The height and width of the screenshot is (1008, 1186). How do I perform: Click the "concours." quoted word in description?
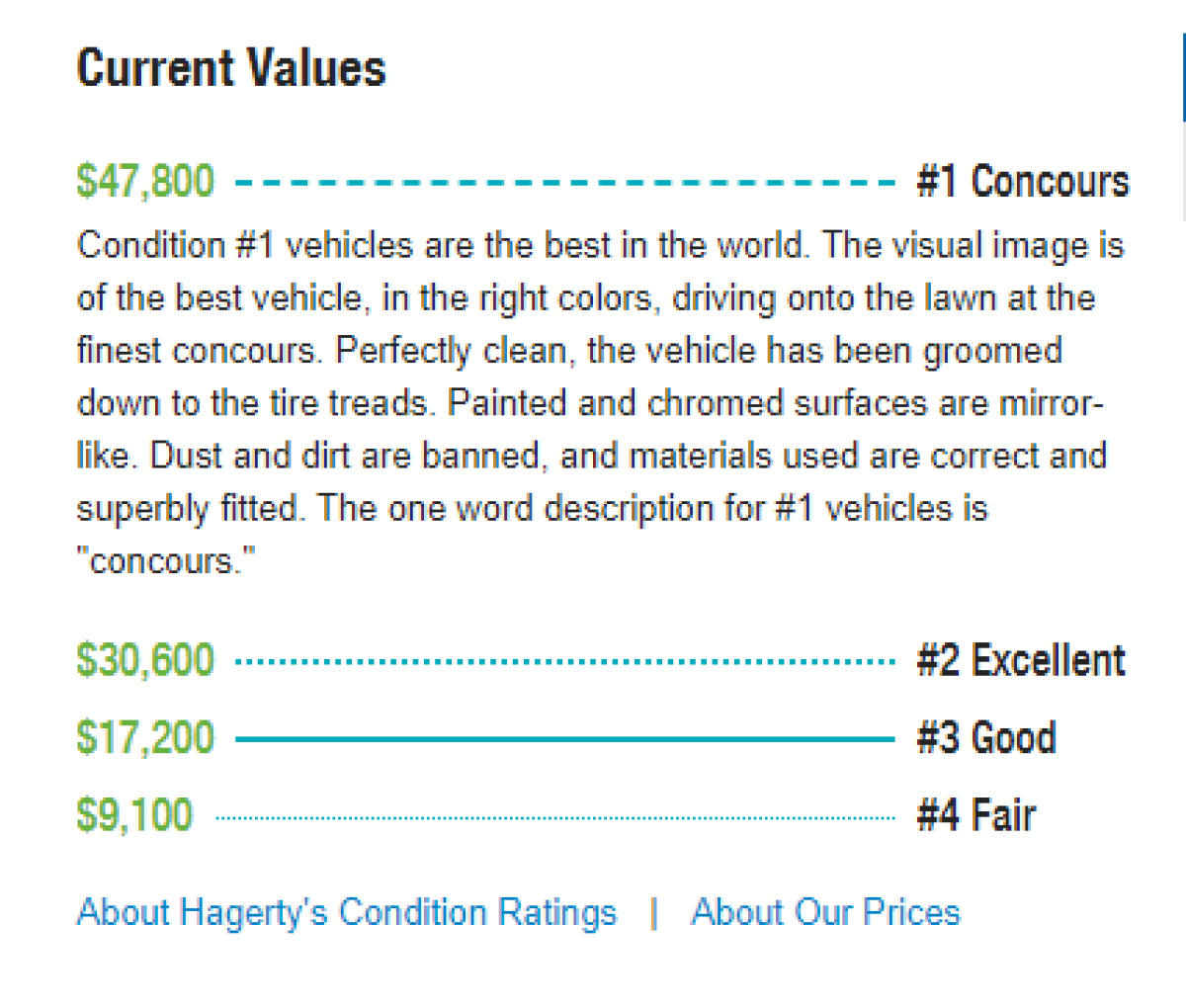pos(166,561)
